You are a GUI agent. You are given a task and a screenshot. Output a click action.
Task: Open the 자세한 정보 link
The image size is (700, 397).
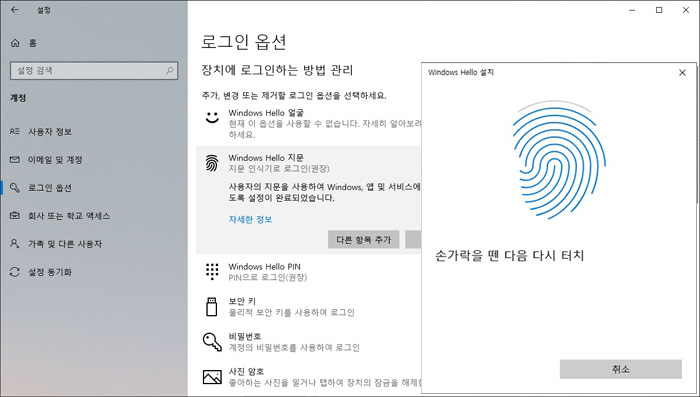[x=250, y=220]
